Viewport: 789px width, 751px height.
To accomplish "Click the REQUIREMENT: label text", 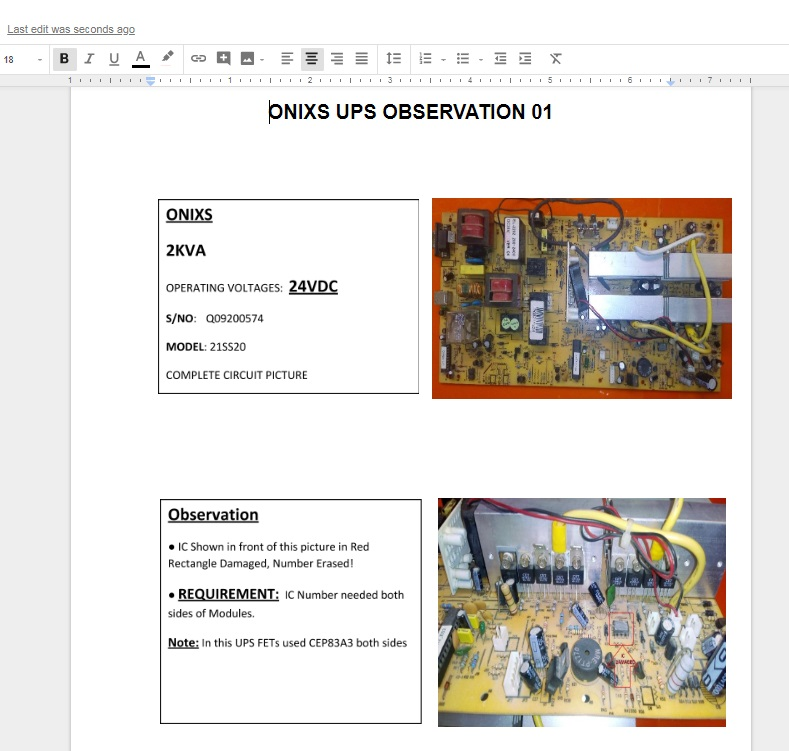I will 228,594.
